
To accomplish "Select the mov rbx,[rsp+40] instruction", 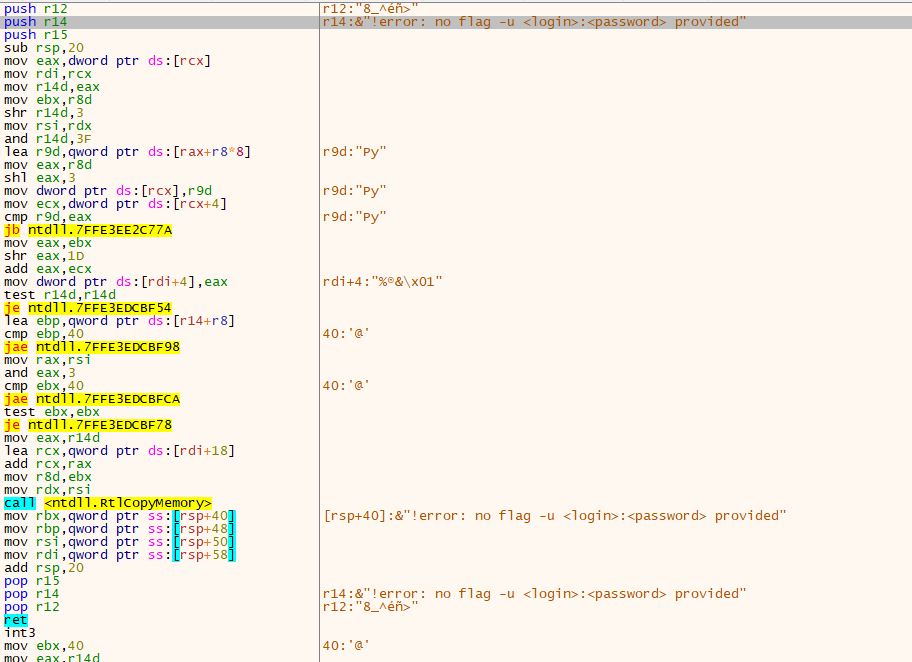I will [119, 516].
